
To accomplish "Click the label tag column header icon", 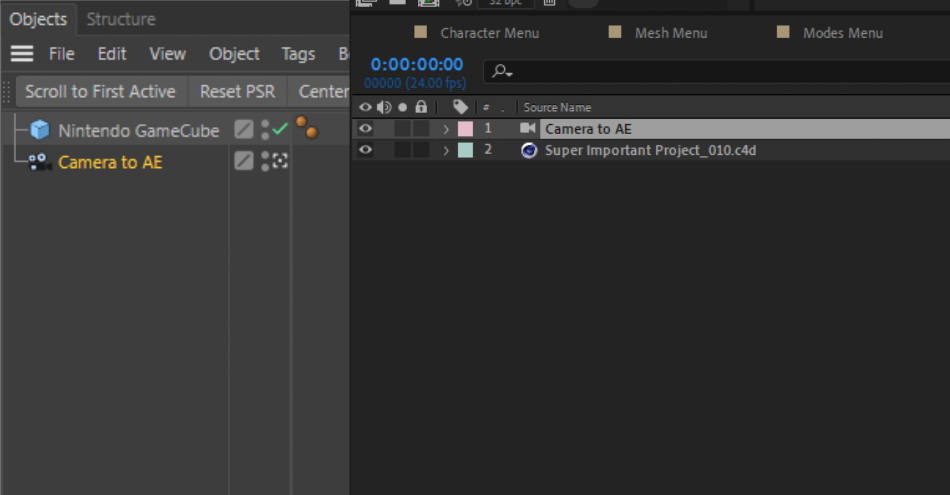I will 460,107.
